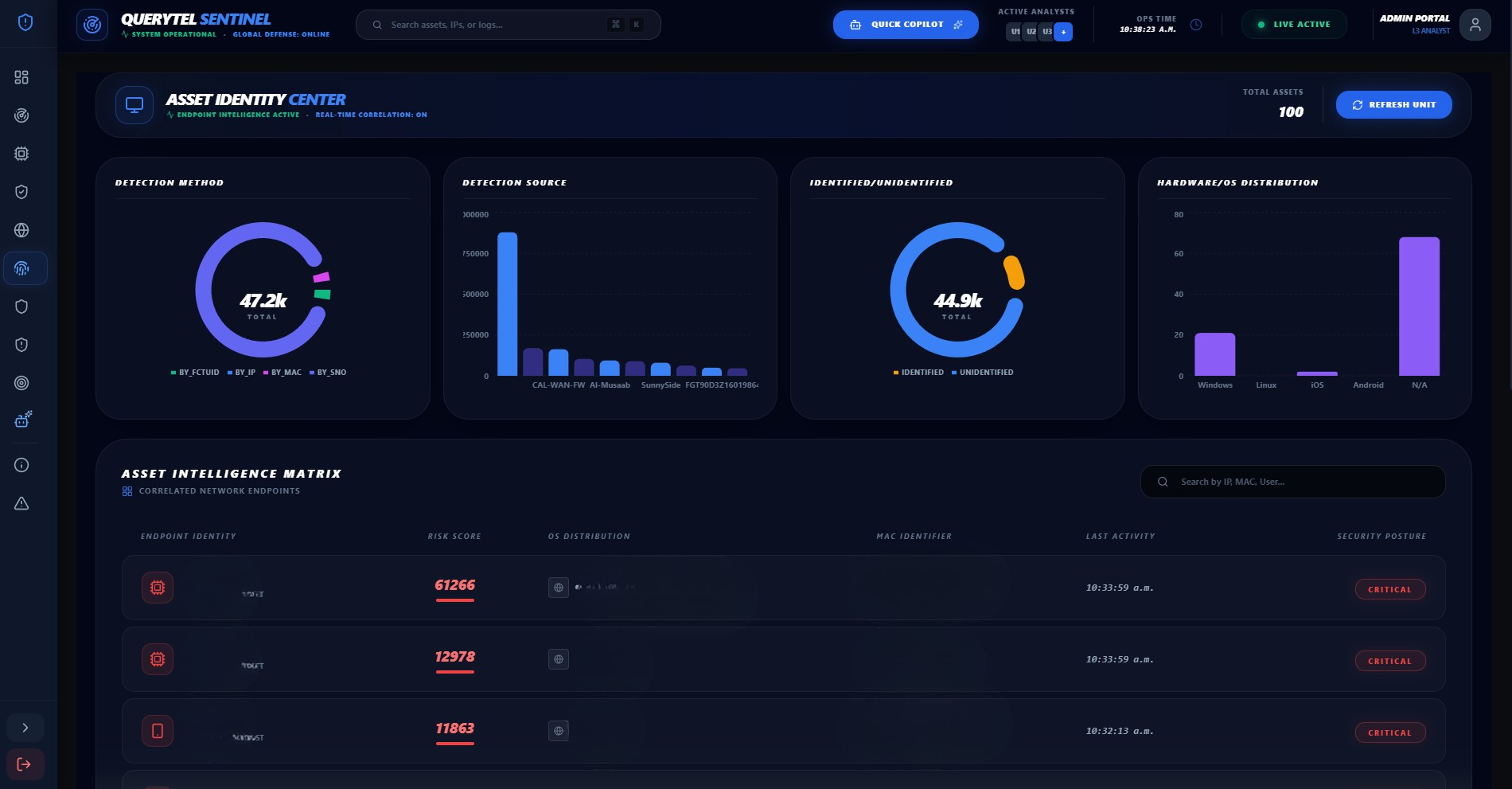
Task: Expand the sidebar with the chevron arrow
Action: tap(25, 727)
